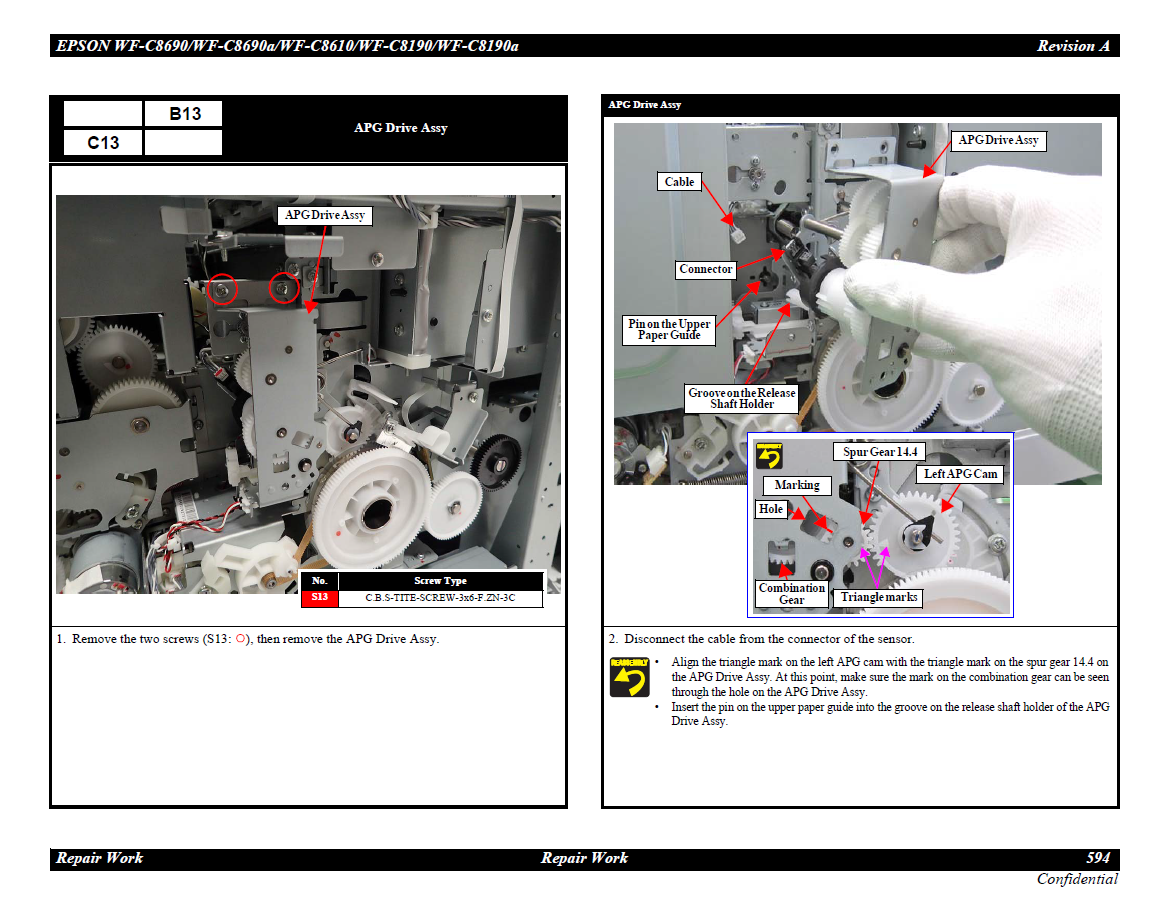Click the right red-circled screw in the photo
Image resolution: width=1170 pixels, height=904 pixels.
[285, 287]
